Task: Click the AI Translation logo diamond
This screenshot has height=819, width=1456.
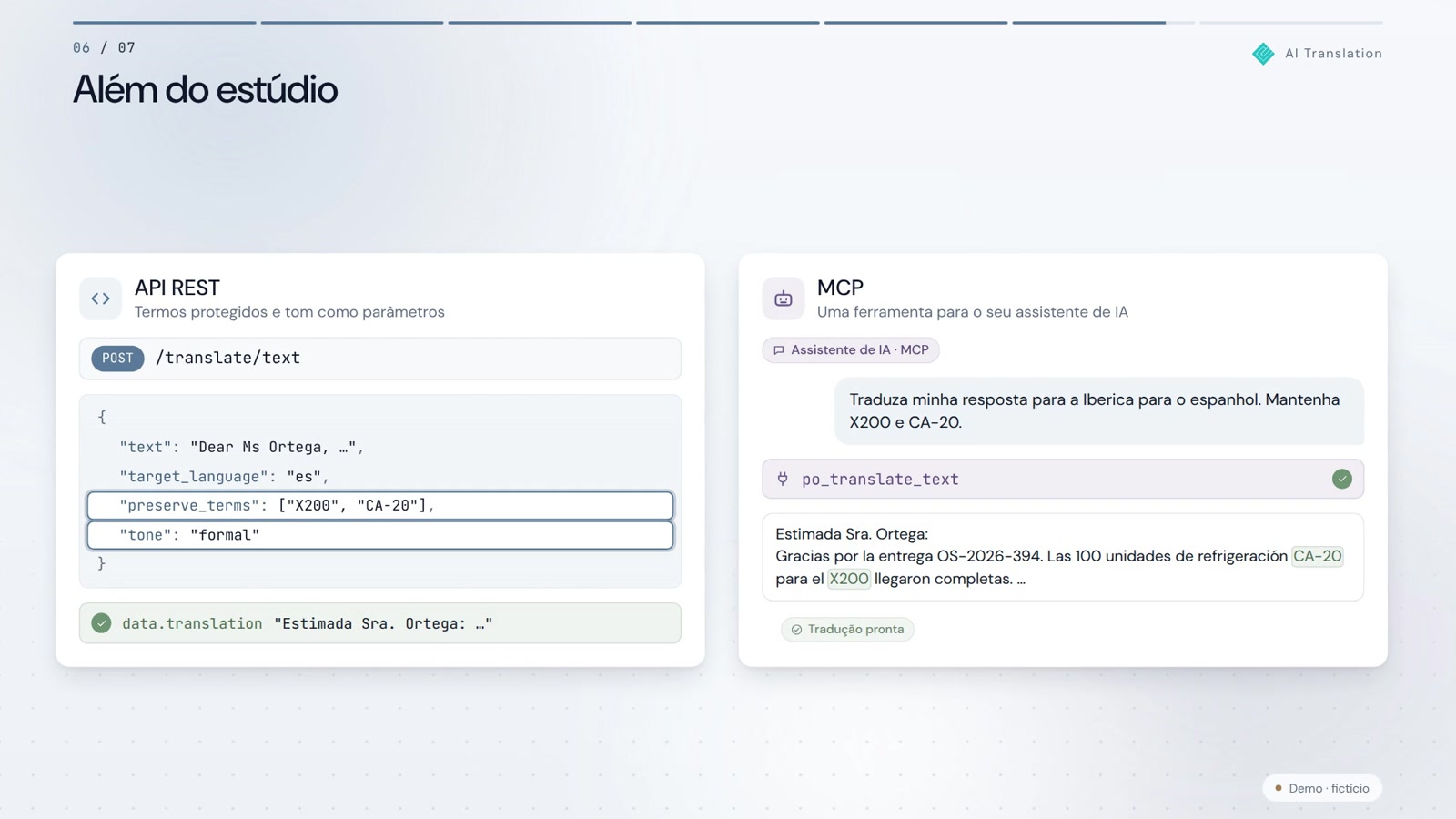Action: pos(1263,54)
